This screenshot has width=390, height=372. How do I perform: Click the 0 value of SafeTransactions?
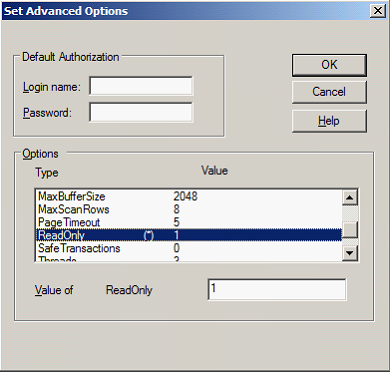[x=176, y=248]
